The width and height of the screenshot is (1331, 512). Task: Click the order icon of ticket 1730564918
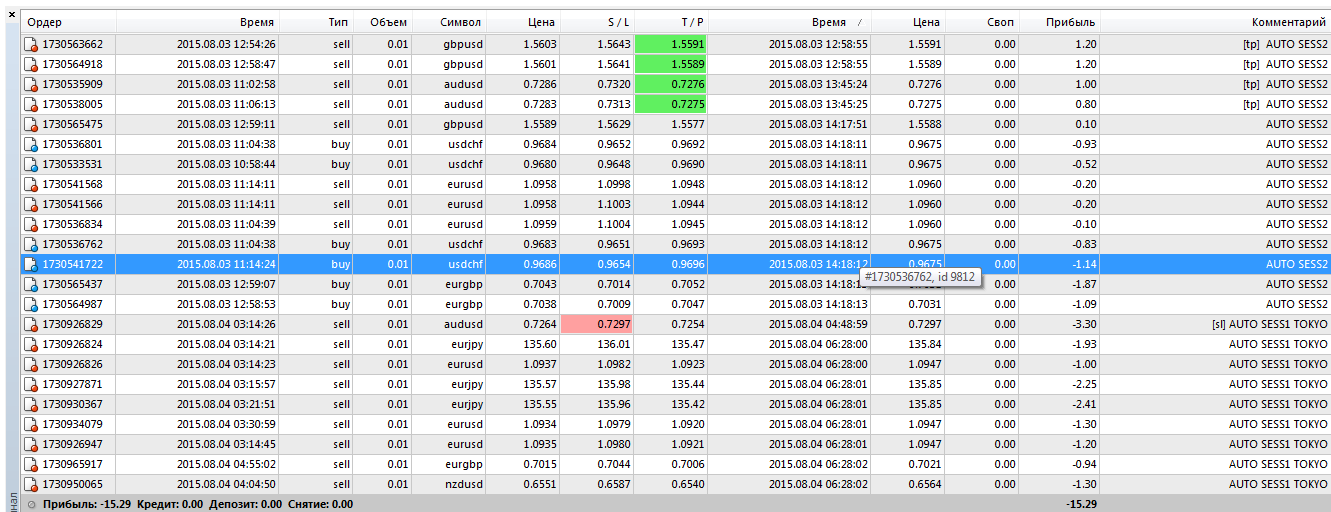point(31,64)
